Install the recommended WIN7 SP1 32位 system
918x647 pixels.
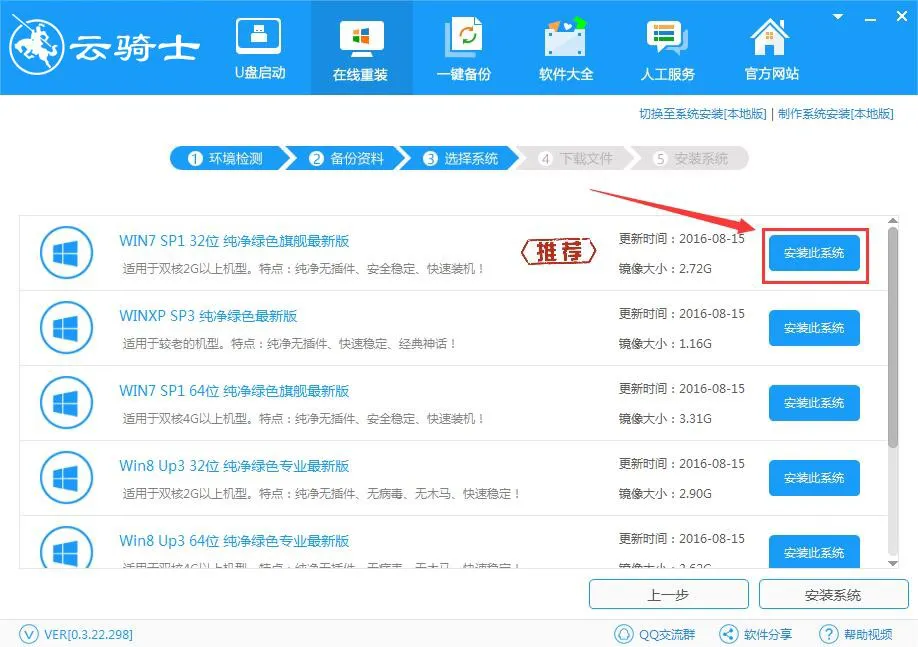(x=813, y=253)
